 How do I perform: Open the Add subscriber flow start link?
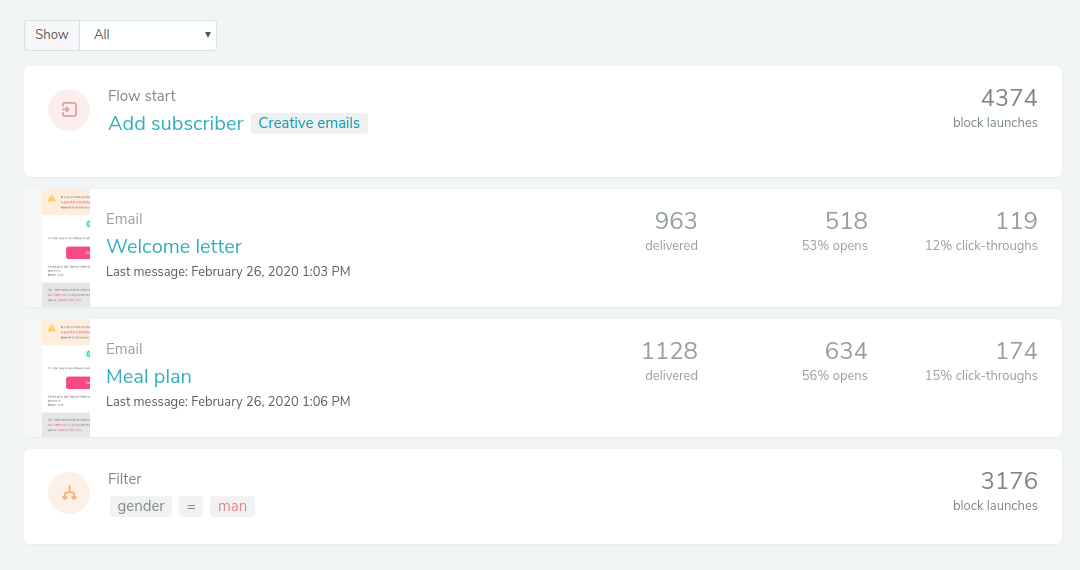[x=176, y=123]
